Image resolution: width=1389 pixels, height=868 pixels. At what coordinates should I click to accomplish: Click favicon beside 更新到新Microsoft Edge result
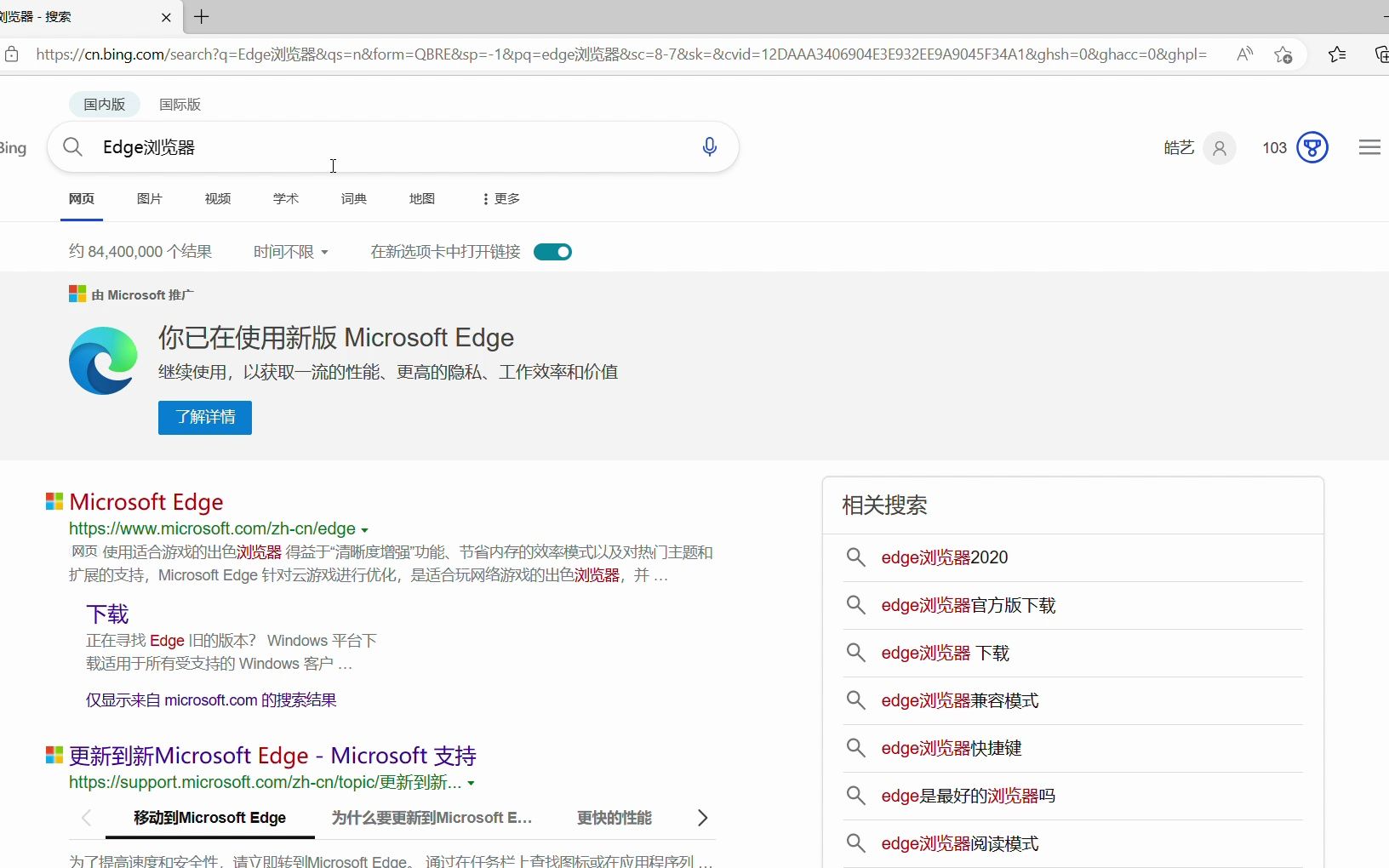click(54, 755)
